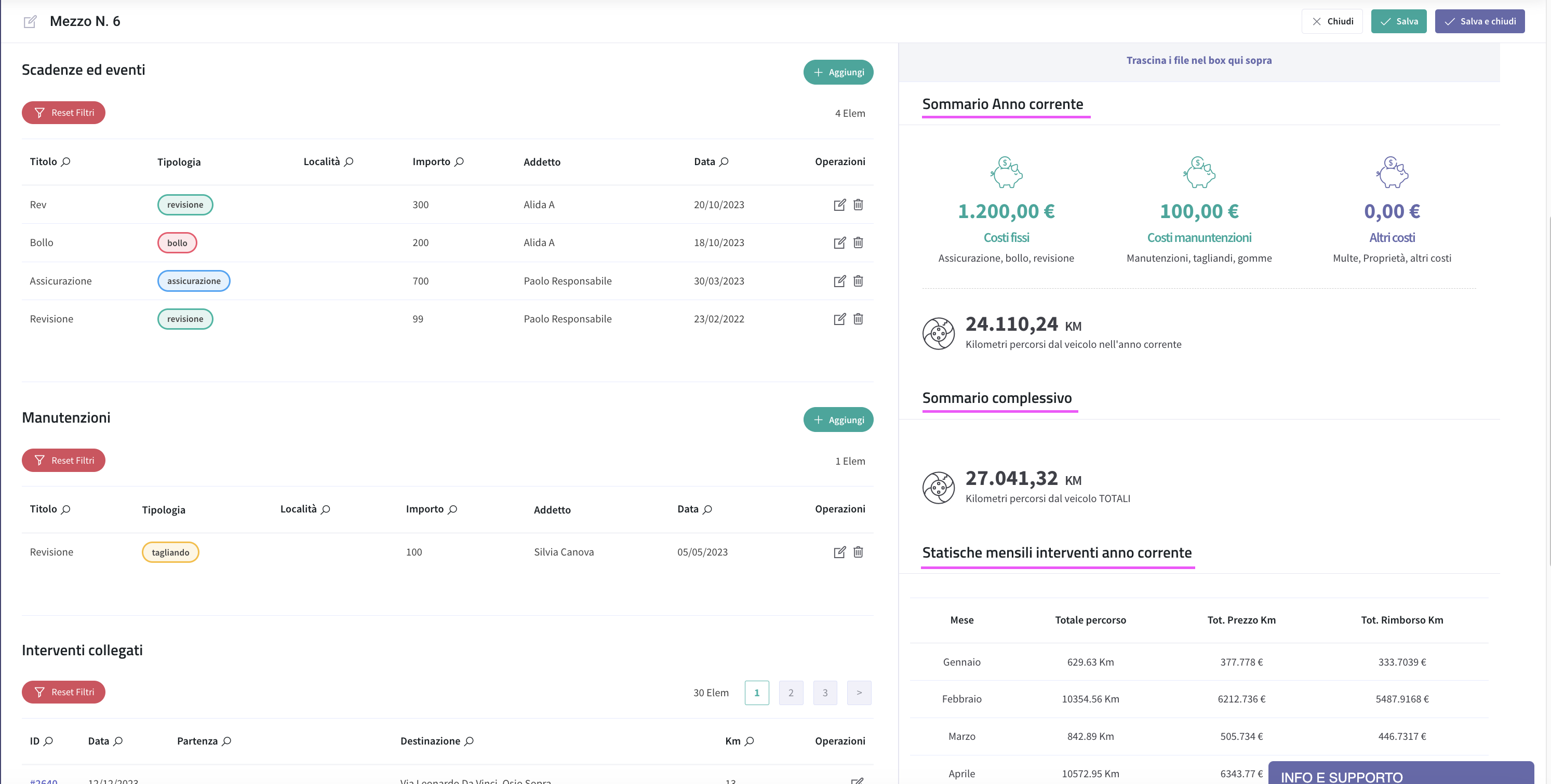
Task: Go to next page arrow
Action: coord(859,693)
